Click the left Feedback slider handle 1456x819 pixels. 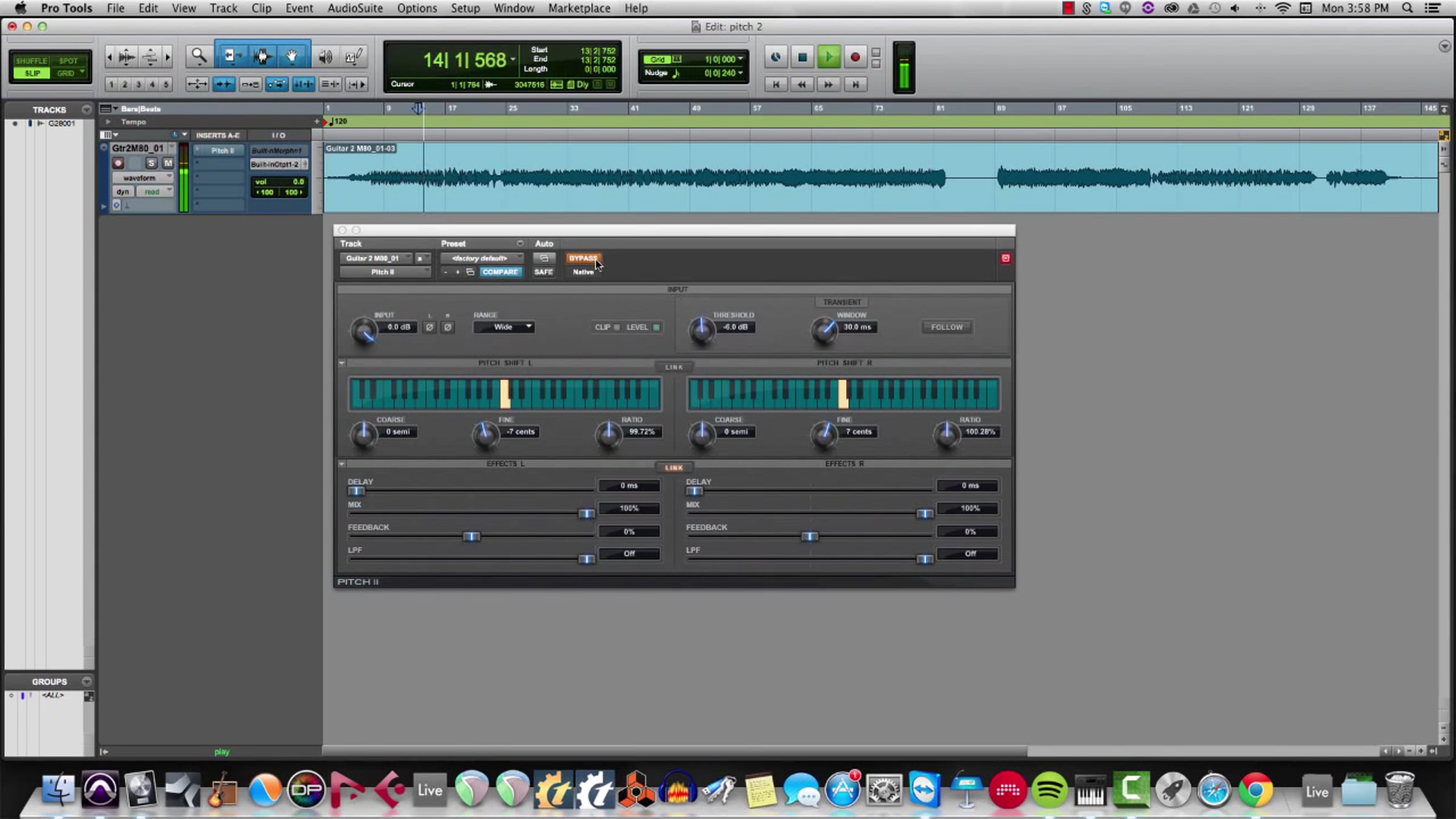tap(471, 536)
